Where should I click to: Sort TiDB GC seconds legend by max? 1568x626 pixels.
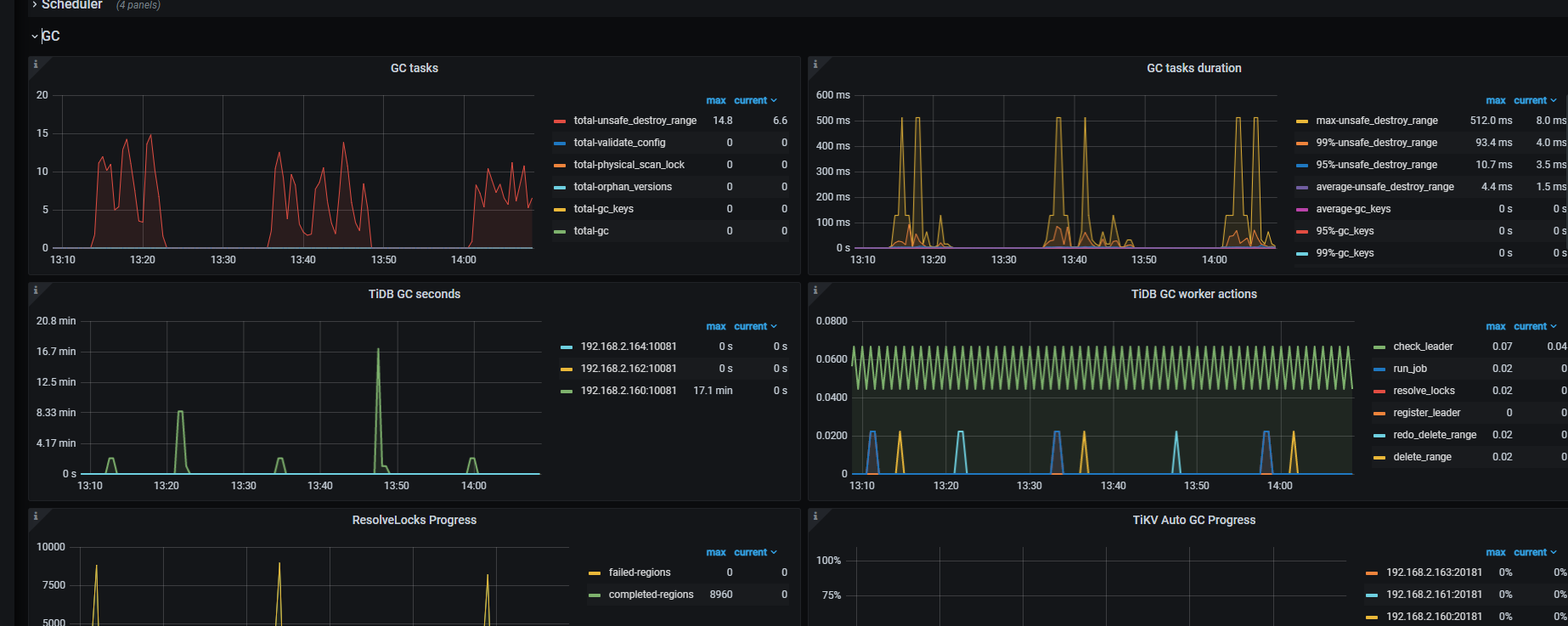pos(715,326)
